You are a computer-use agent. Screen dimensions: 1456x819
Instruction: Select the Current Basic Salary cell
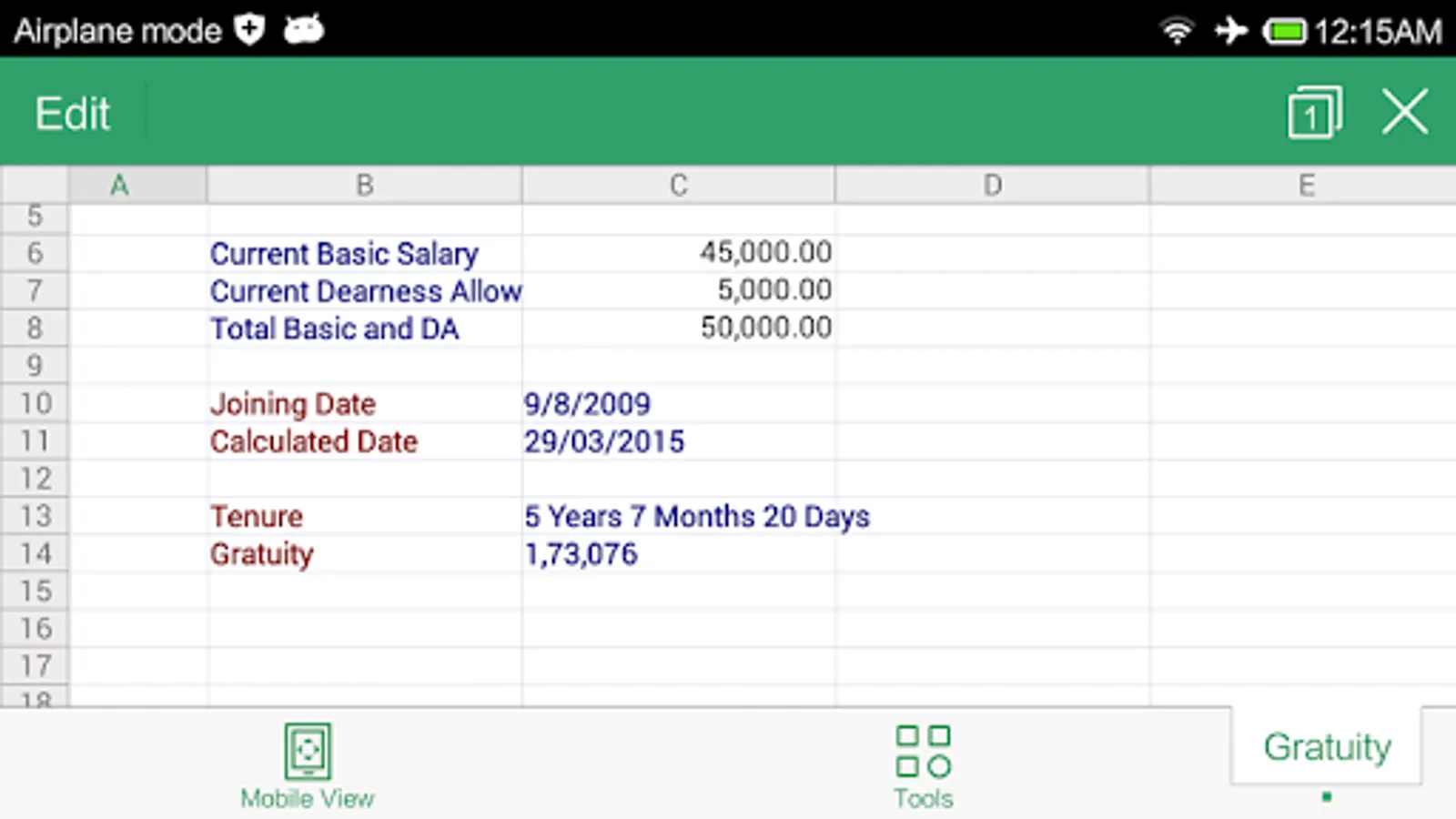[x=365, y=253]
